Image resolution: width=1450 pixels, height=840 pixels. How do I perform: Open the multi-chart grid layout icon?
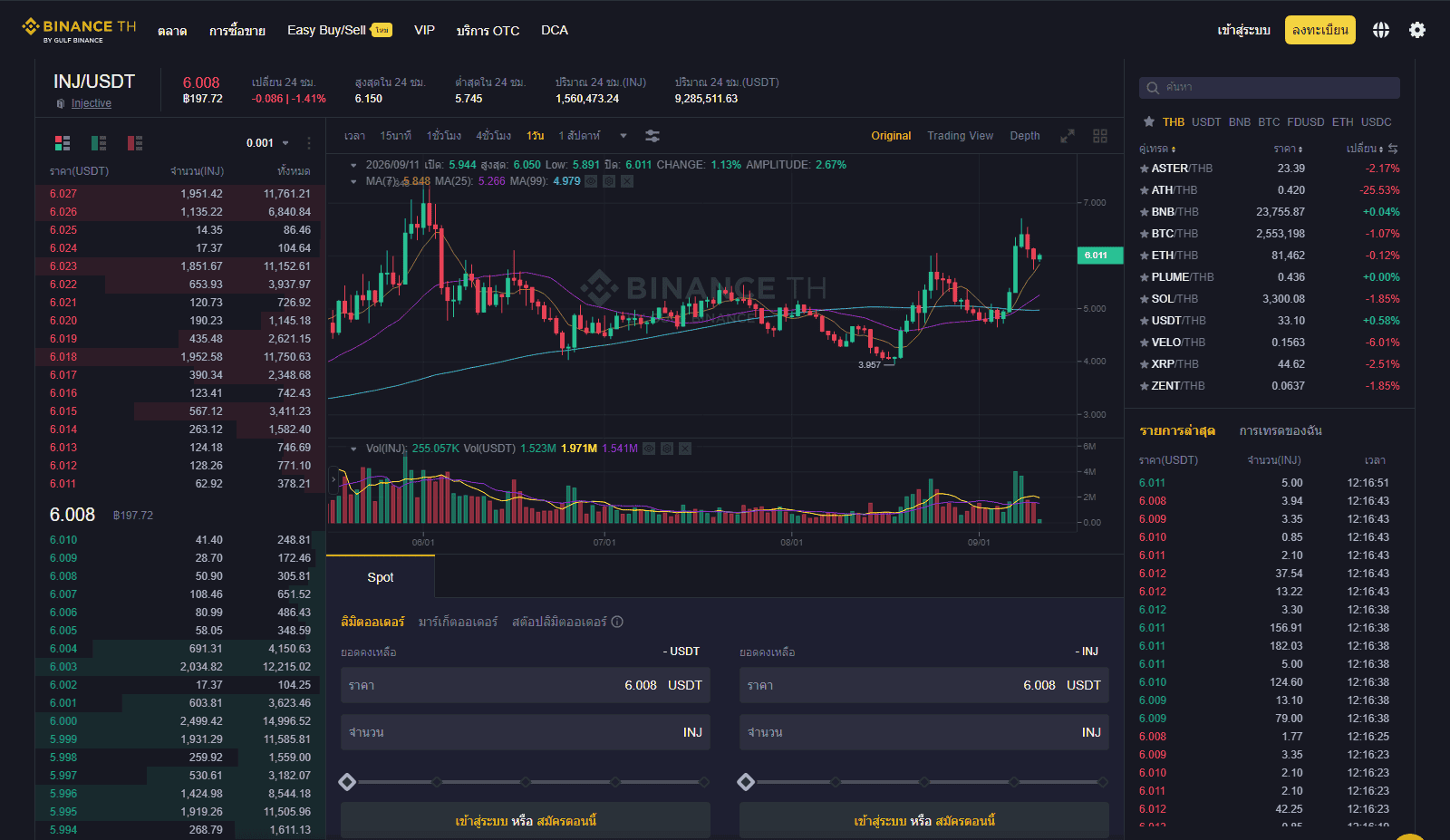tap(1100, 136)
